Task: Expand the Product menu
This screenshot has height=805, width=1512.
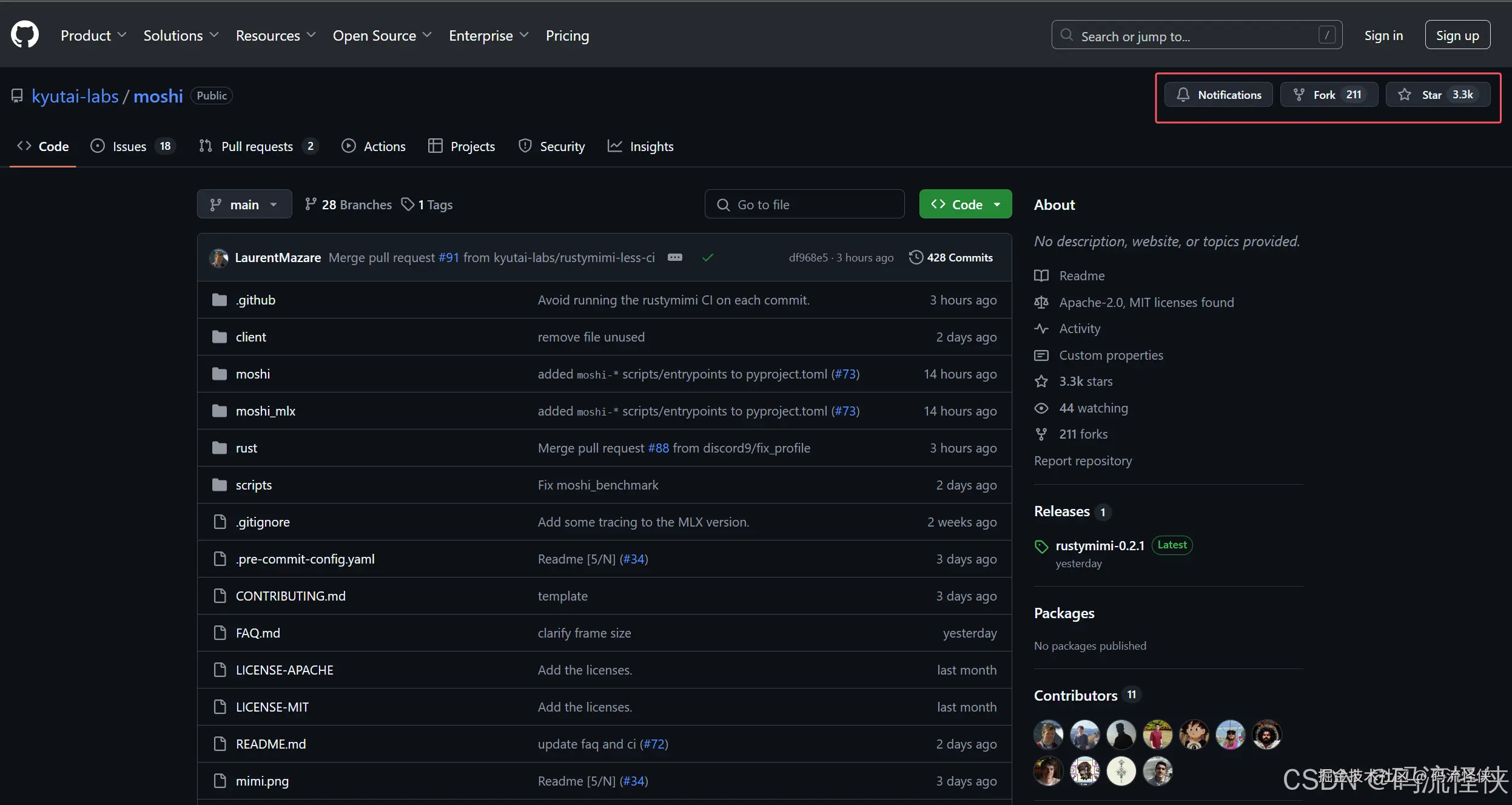Action: pos(93,35)
